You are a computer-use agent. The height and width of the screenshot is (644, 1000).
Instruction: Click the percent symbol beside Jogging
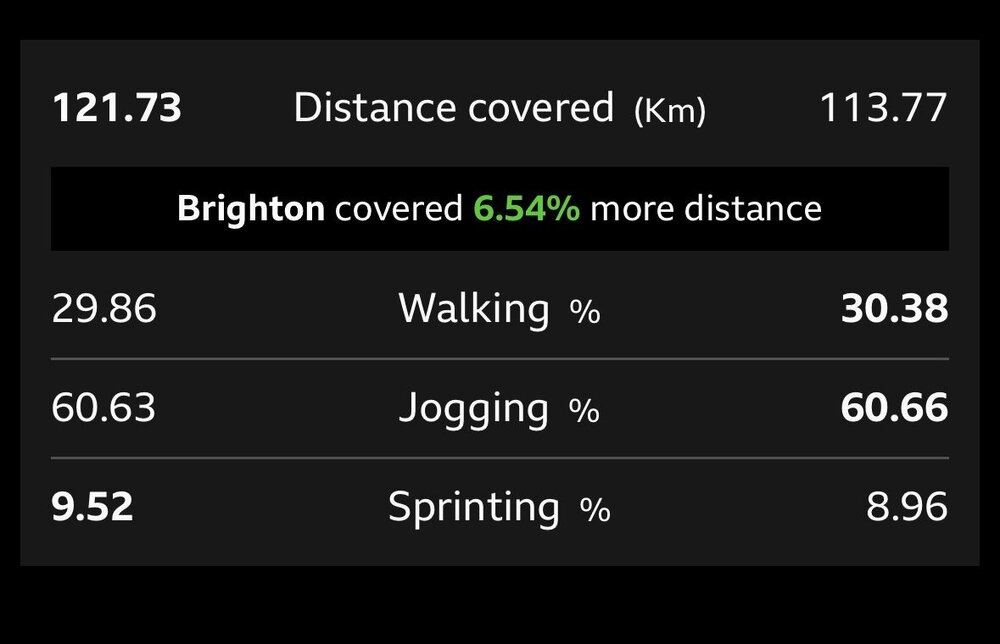(x=584, y=411)
